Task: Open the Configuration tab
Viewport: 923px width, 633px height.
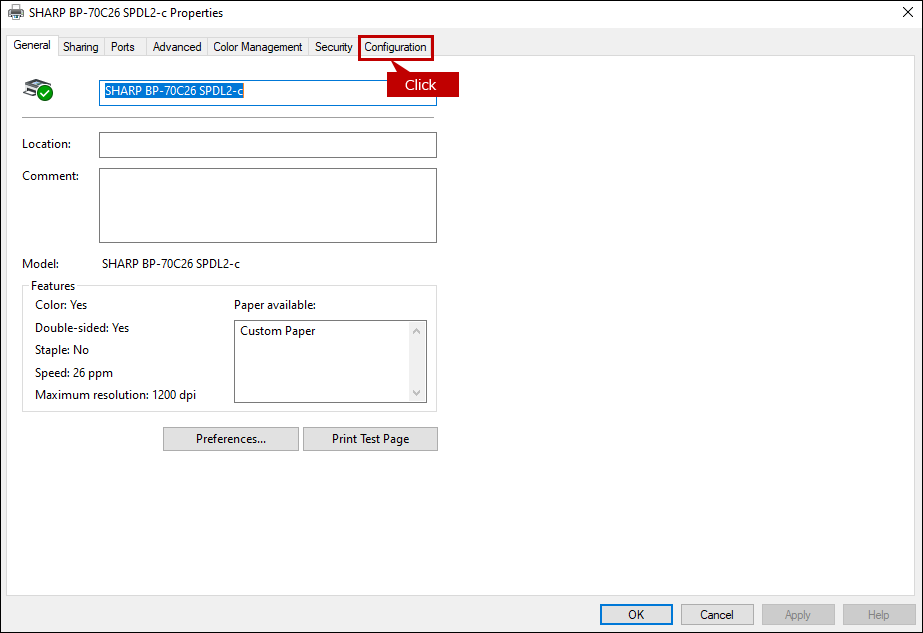Action: pos(395,47)
